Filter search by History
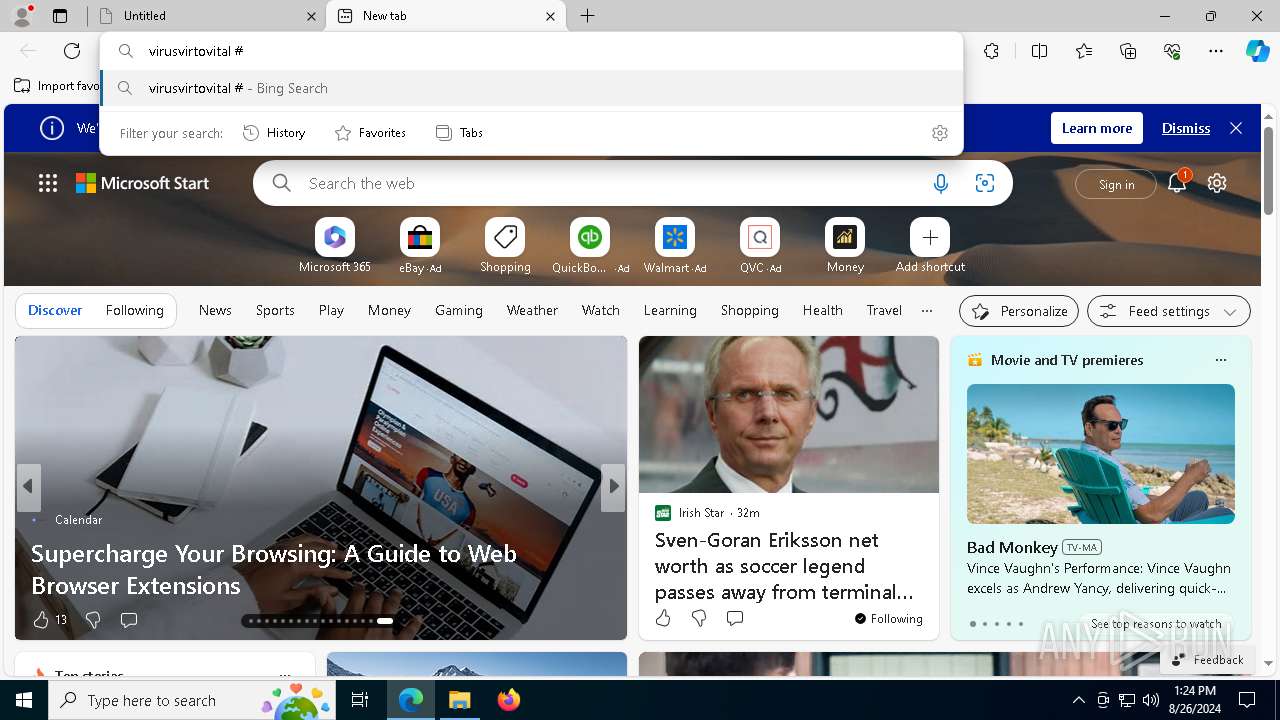 [274, 133]
